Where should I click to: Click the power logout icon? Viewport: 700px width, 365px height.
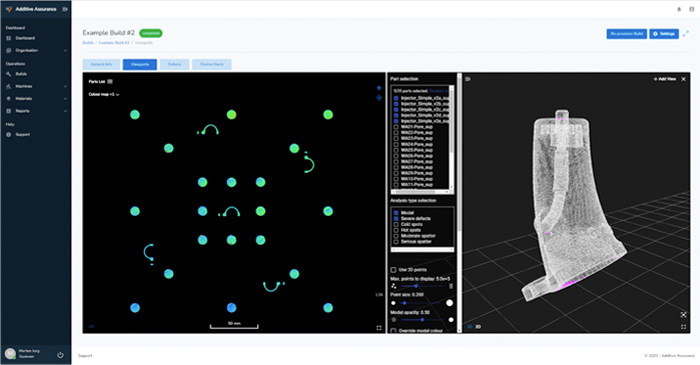coord(60,355)
